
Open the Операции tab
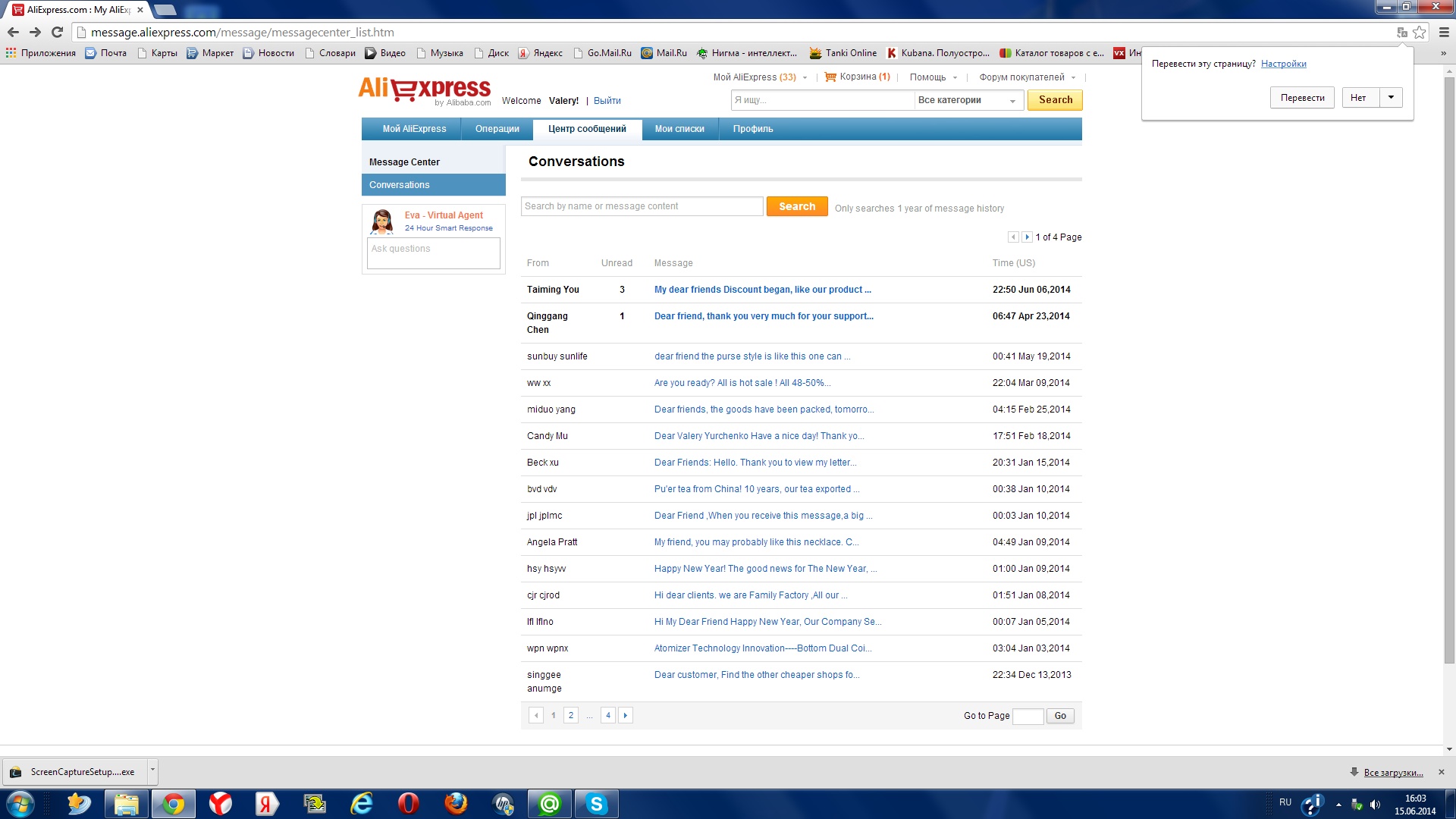coord(497,129)
